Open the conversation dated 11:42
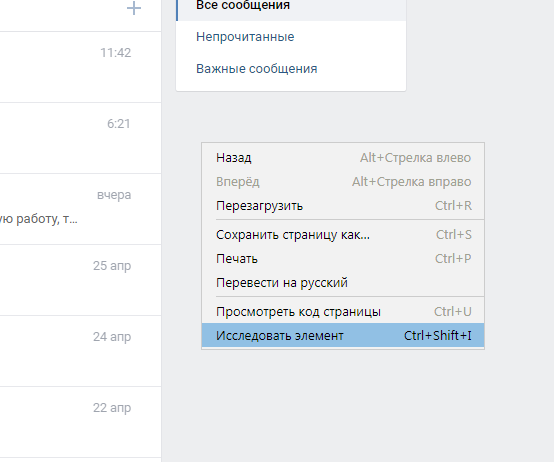This screenshot has width=554, height=462. (x=81, y=67)
